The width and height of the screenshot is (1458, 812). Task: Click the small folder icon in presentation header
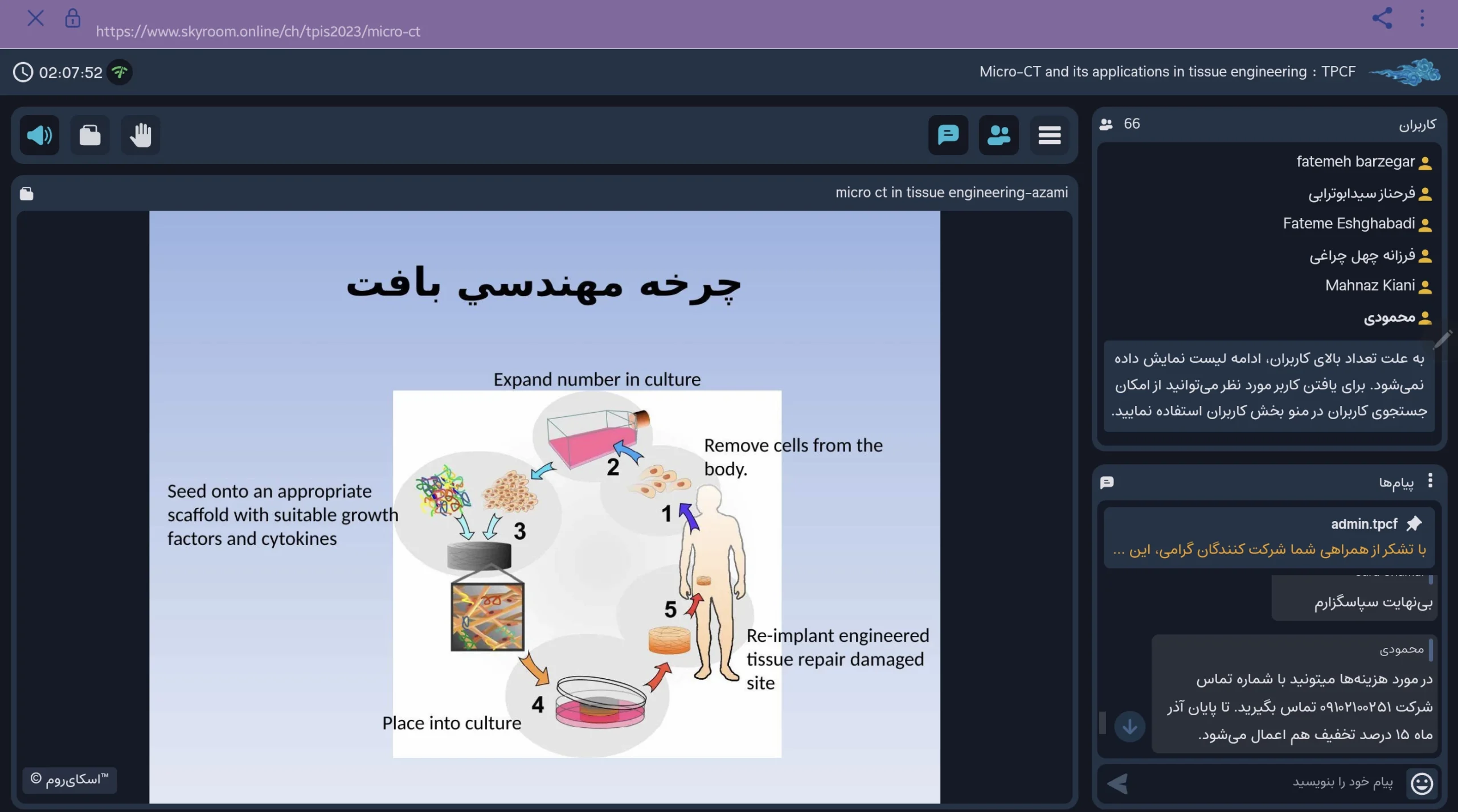point(26,194)
